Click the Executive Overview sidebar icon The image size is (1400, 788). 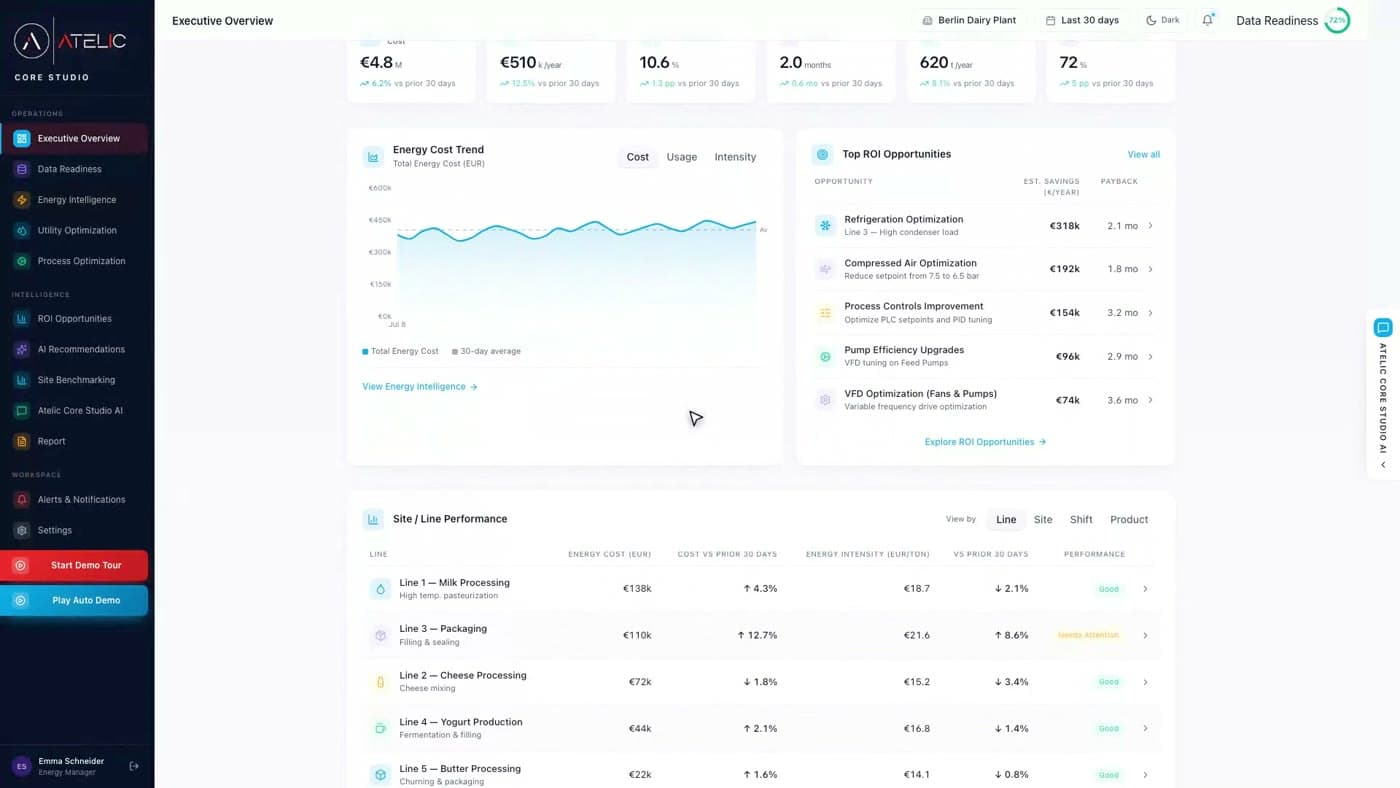(x=22, y=139)
